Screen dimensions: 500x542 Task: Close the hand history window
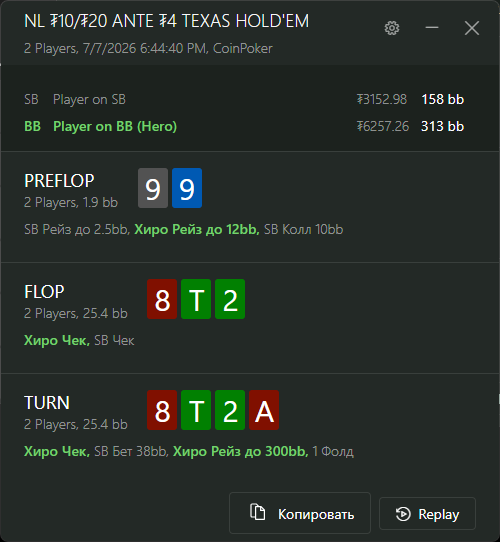click(x=472, y=28)
